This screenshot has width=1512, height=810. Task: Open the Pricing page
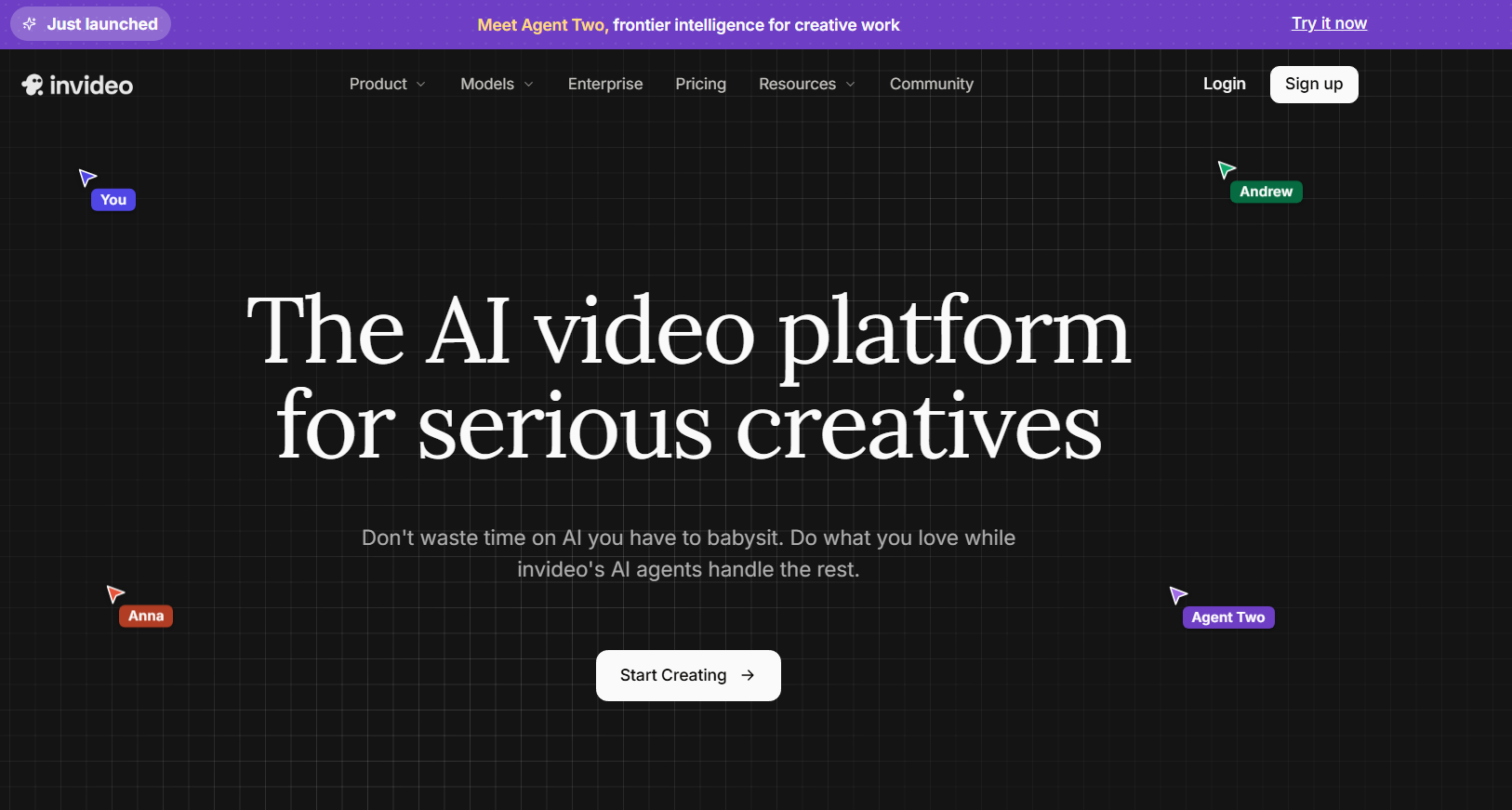point(700,84)
